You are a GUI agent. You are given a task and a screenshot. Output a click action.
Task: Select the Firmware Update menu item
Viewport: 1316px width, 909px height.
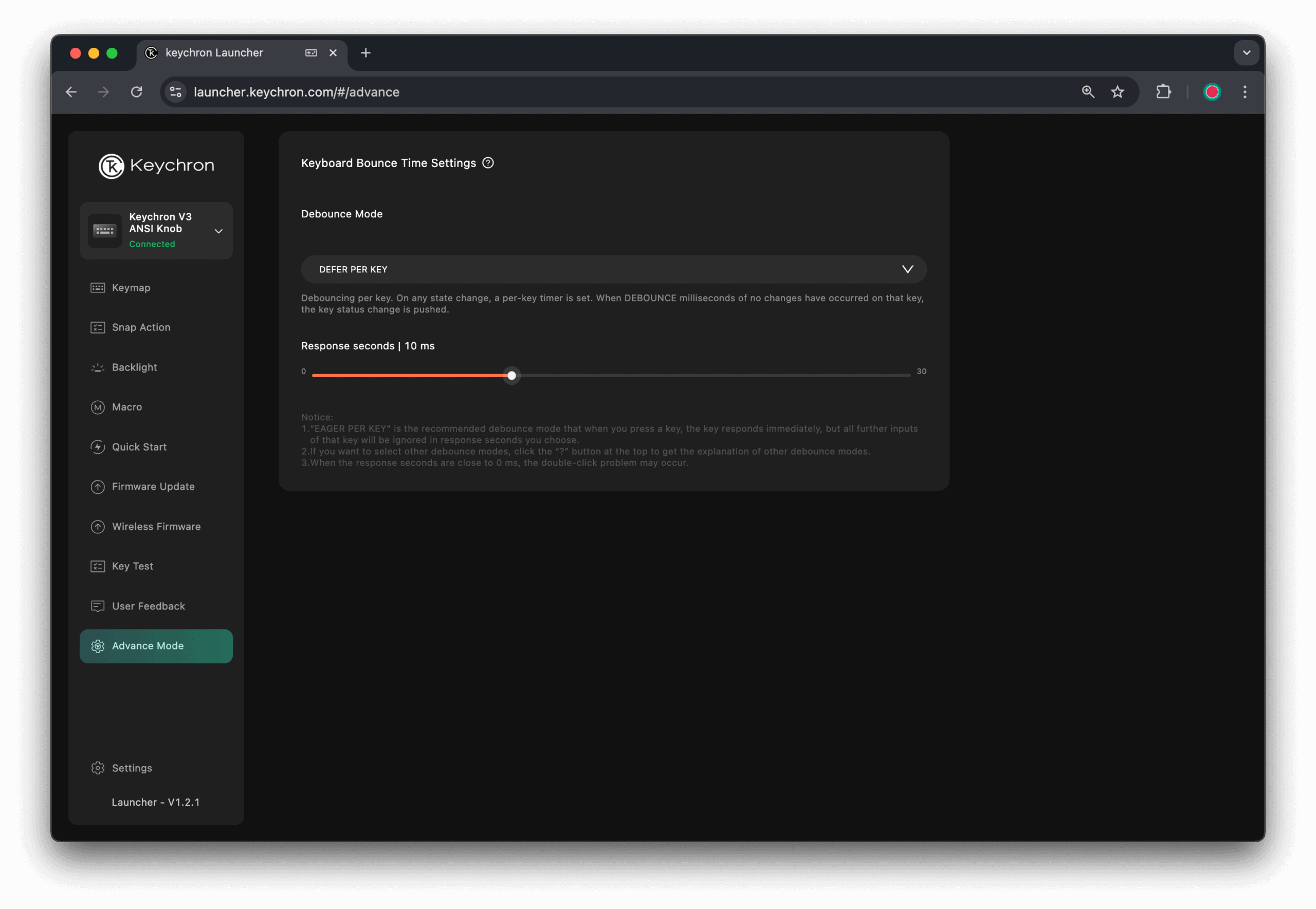pos(156,487)
